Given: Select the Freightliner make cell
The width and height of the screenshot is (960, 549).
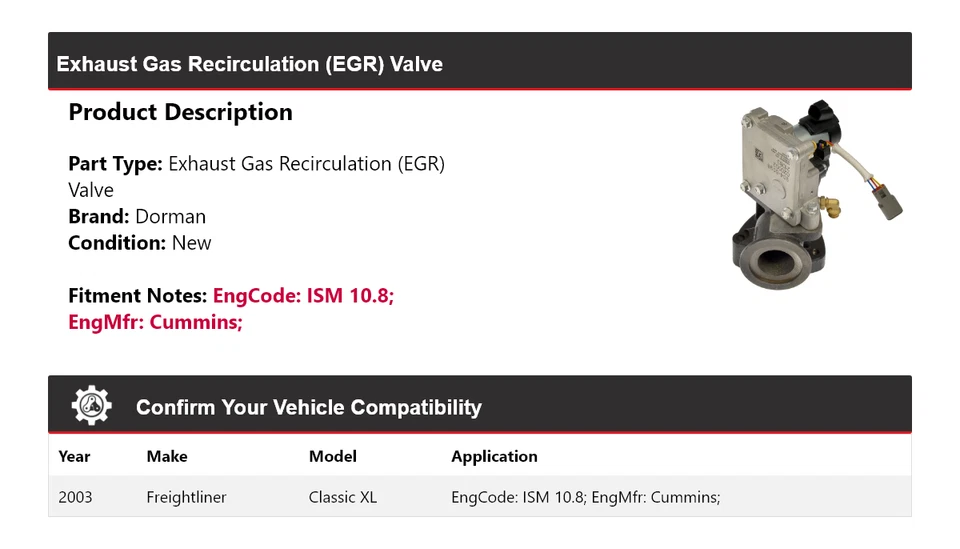Looking at the screenshot, I should coord(186,497).
